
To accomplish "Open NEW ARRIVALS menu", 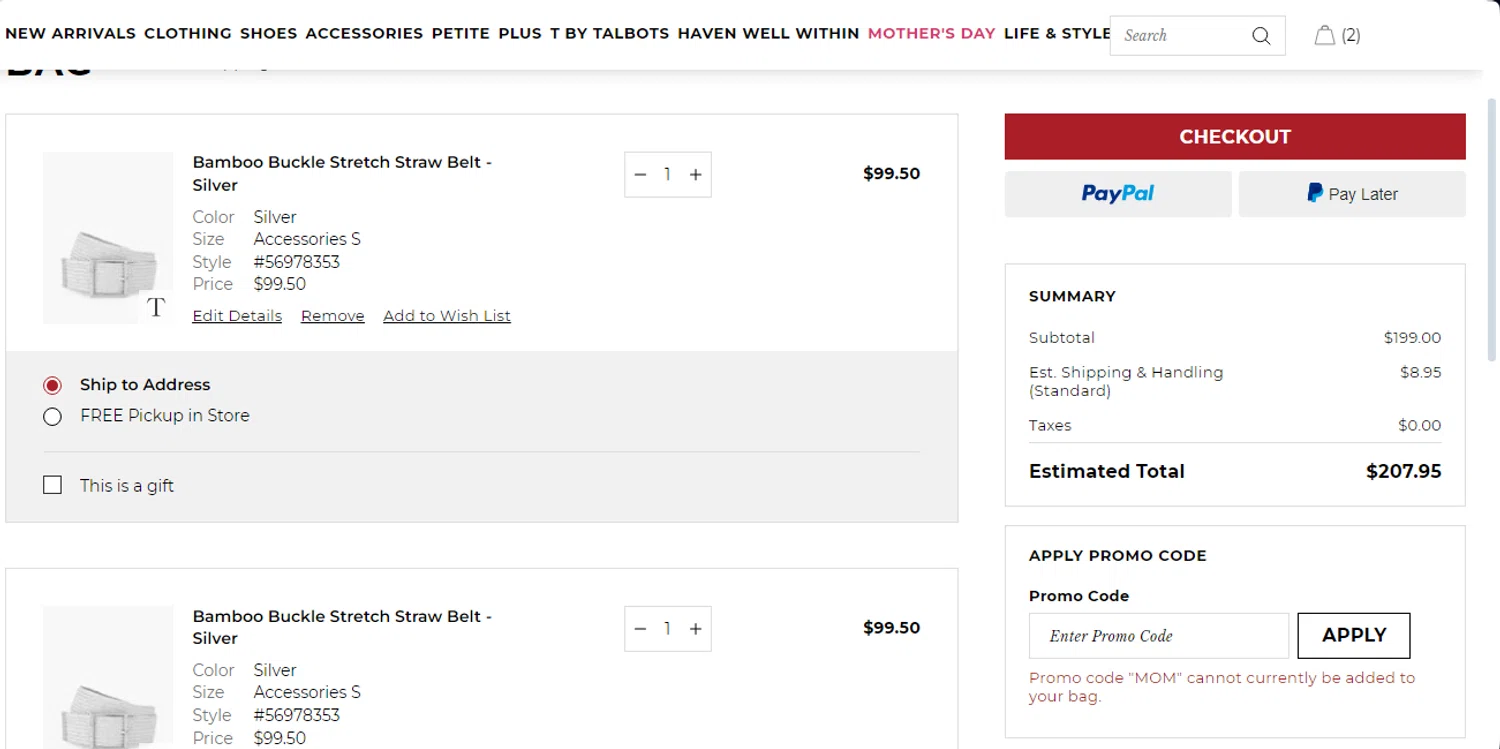I will pos(71,33).
